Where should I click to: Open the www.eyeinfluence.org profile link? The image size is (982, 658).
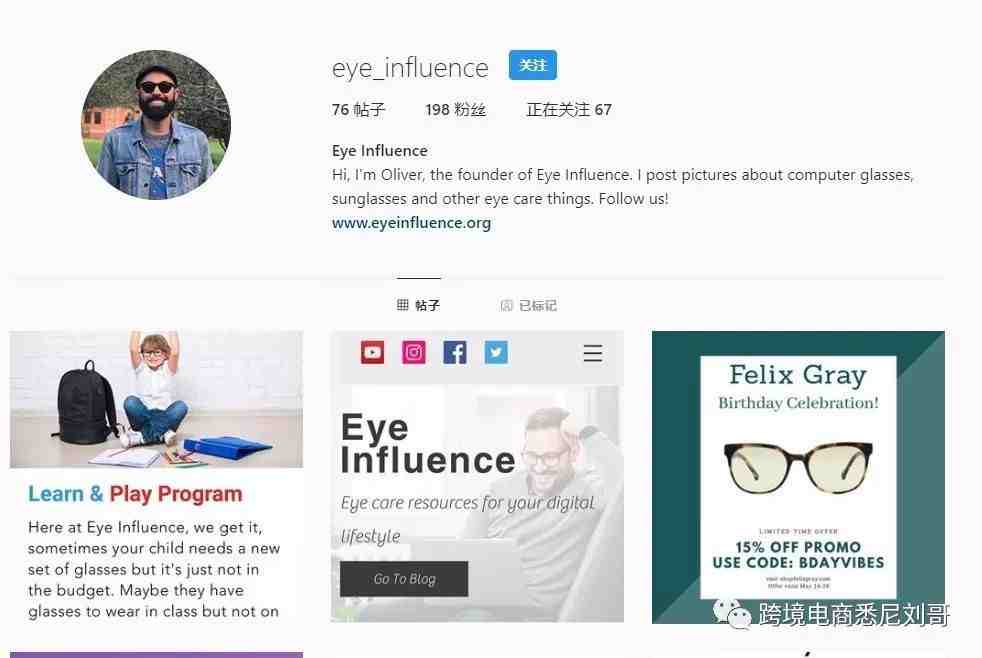411,223
